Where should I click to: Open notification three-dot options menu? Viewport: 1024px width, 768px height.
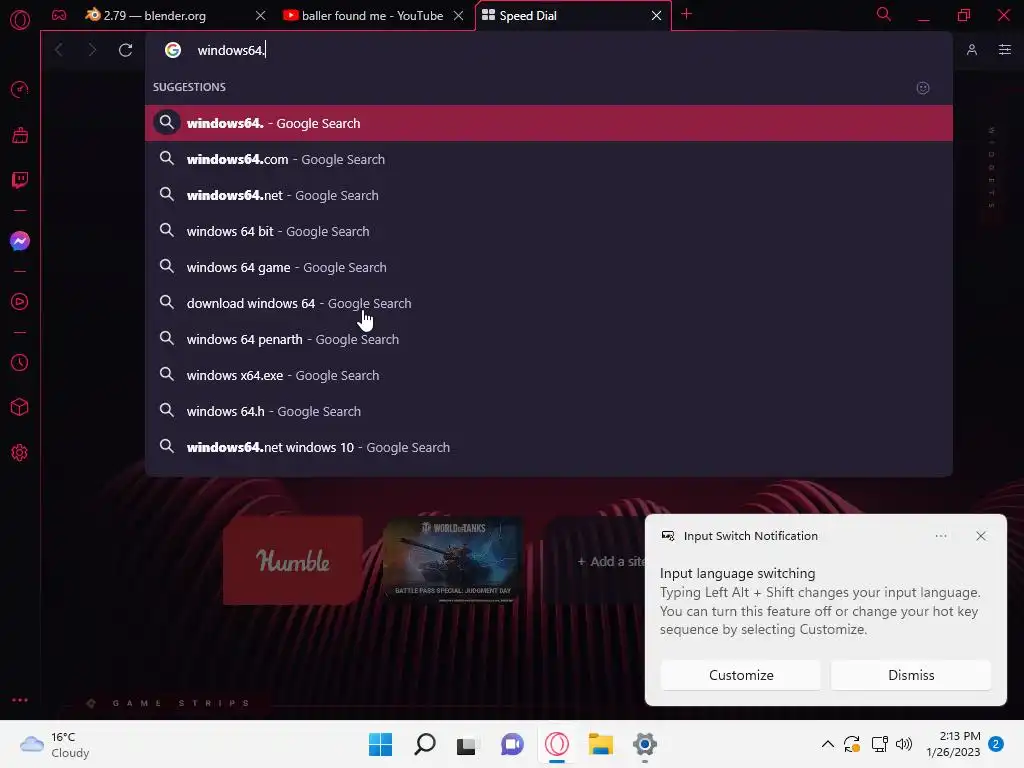pyautogui.click(x=941, y=536)
